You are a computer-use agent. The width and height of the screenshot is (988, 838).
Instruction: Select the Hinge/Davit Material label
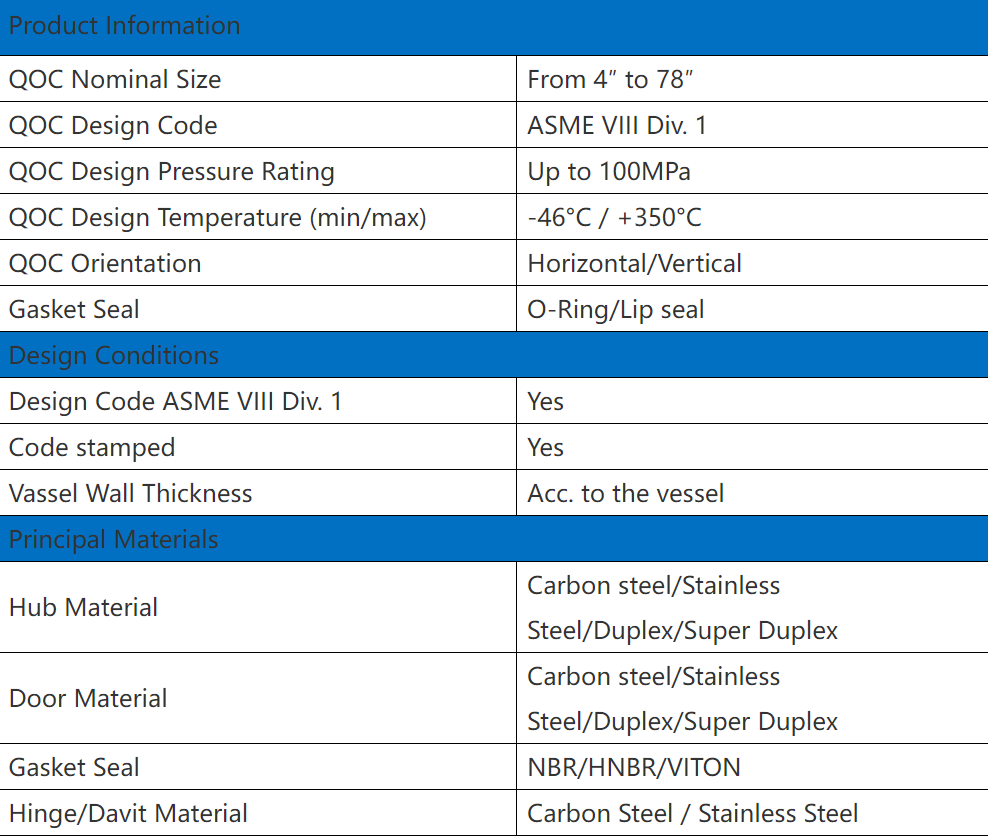(128, 813)
